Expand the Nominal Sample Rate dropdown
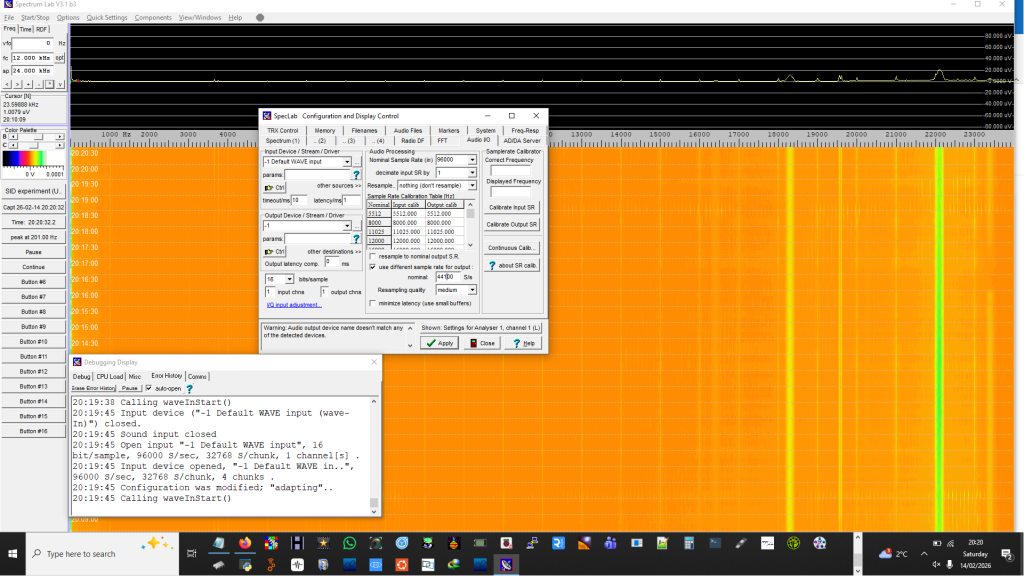 [473, 160]
